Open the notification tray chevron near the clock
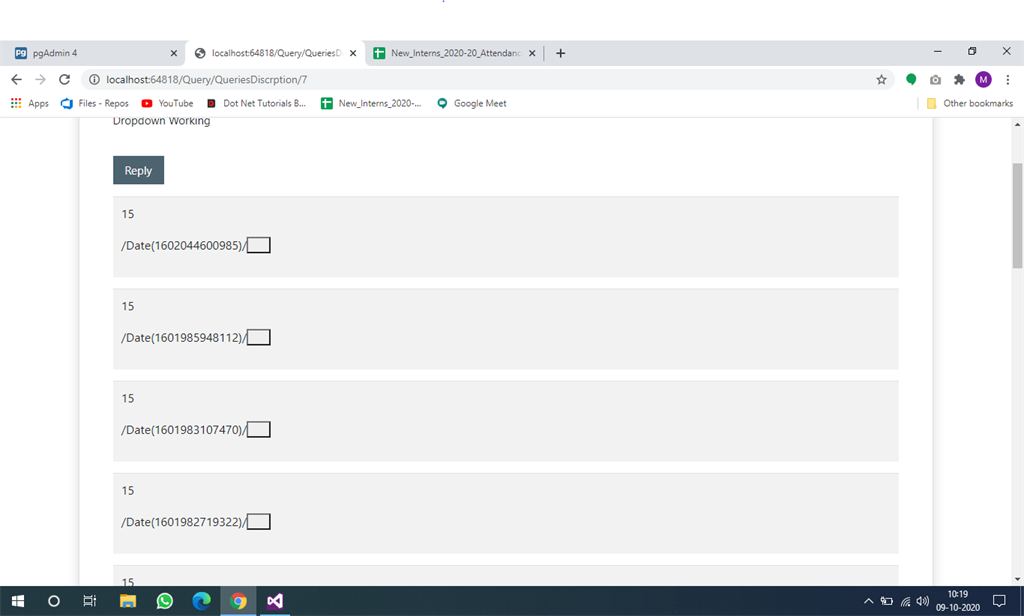The width and height of the screenshot is (1024, 616). click(x=869, y=601)
